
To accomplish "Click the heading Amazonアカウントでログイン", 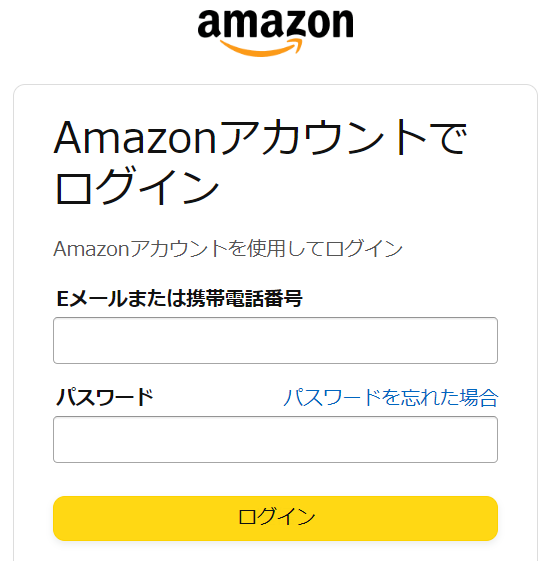I will coord(260,162).
